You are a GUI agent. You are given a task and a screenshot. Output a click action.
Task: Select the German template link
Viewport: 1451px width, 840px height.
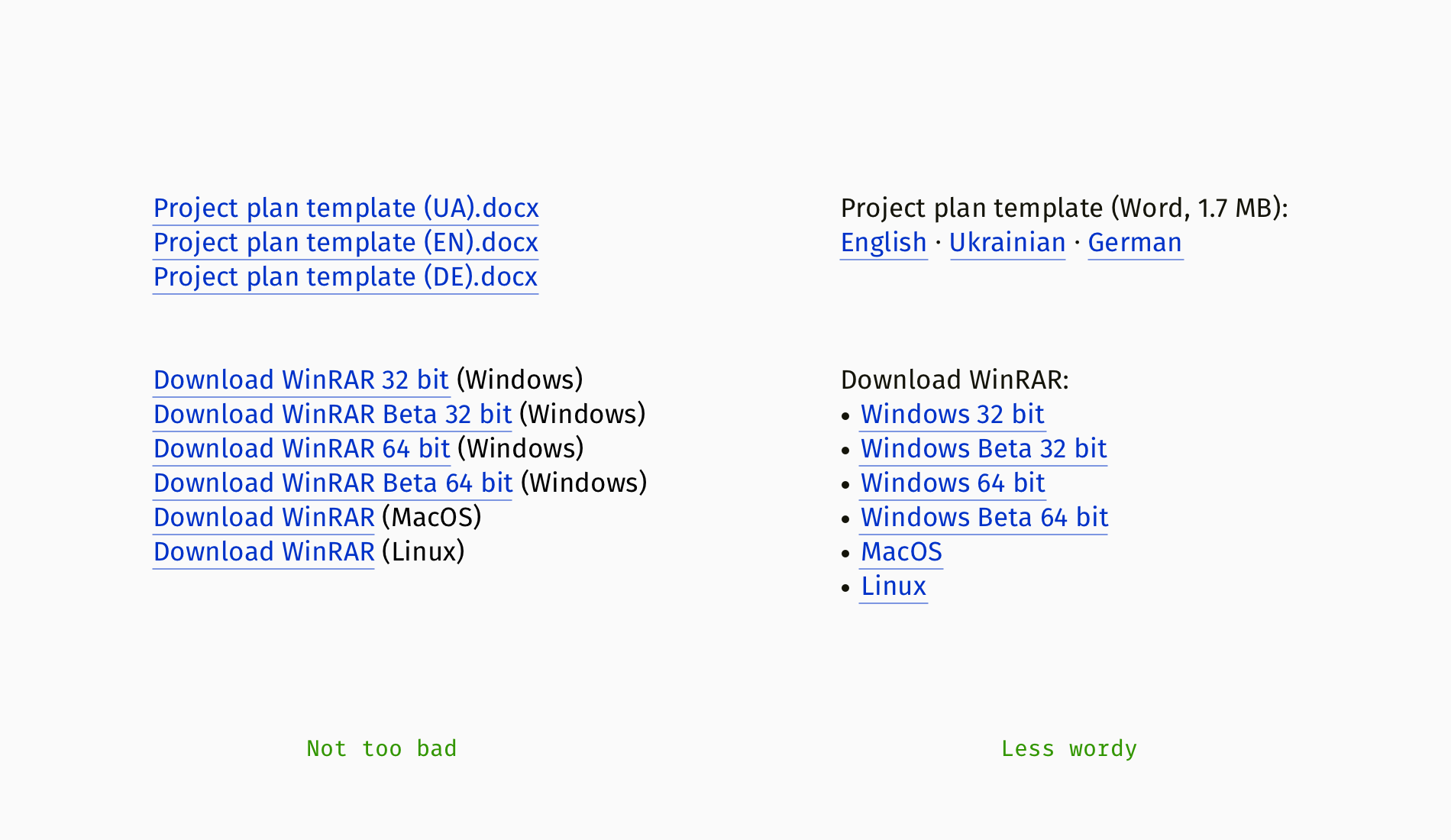[1136, 243]
